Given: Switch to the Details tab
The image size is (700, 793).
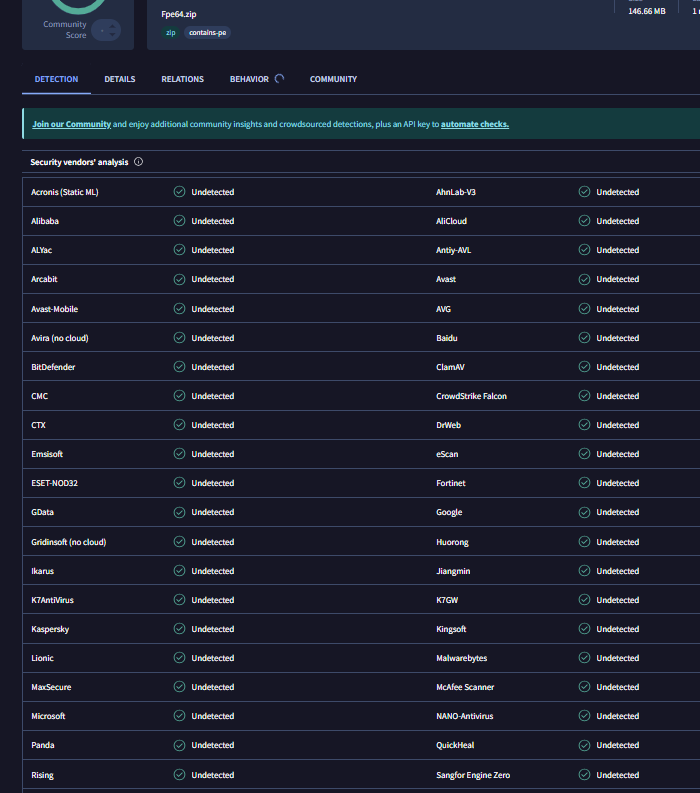Looking at the screenshot, I should (120, 79).
